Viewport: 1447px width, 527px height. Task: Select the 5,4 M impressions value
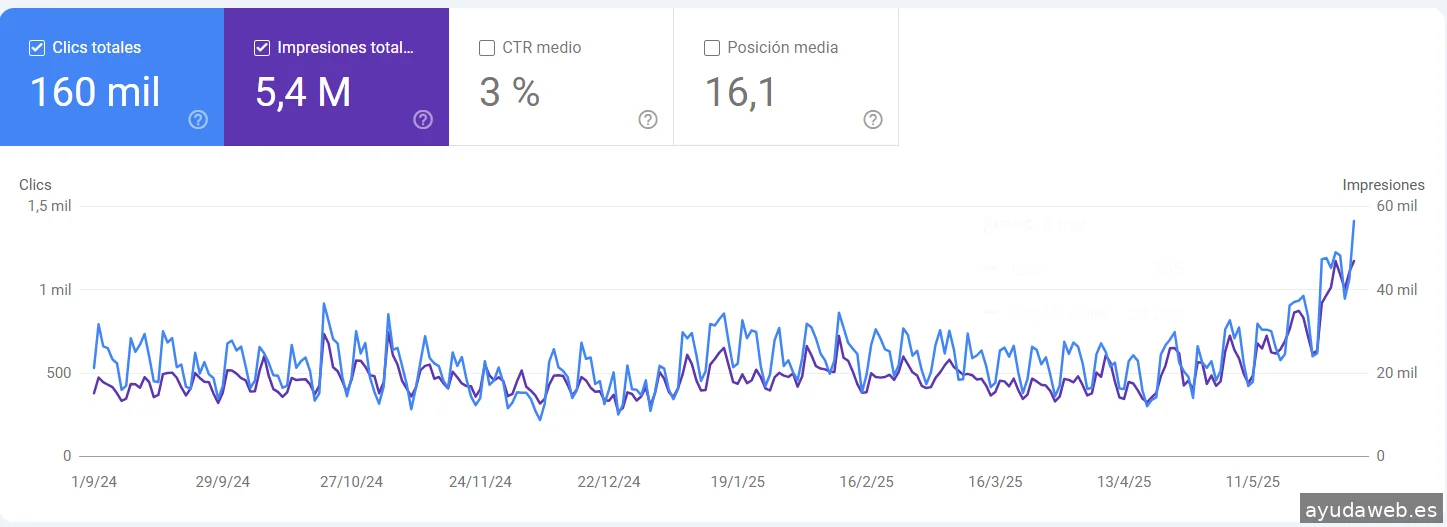(303, 92)
